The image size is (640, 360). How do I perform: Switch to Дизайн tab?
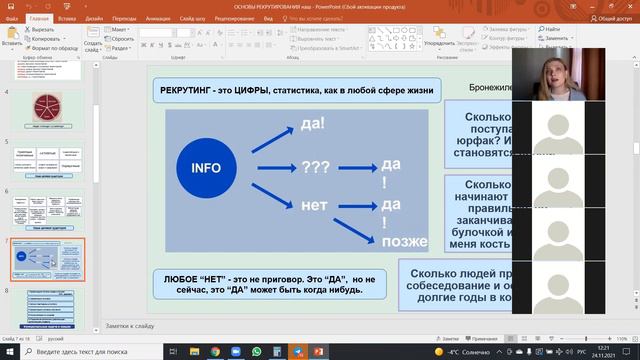click(94, 18)
